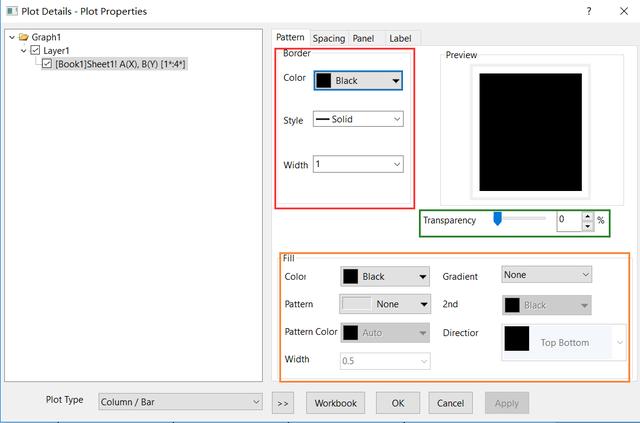Collapse the Layer1 tree node
This screenshot has height=423, width=640.
[x=24, y=51]
